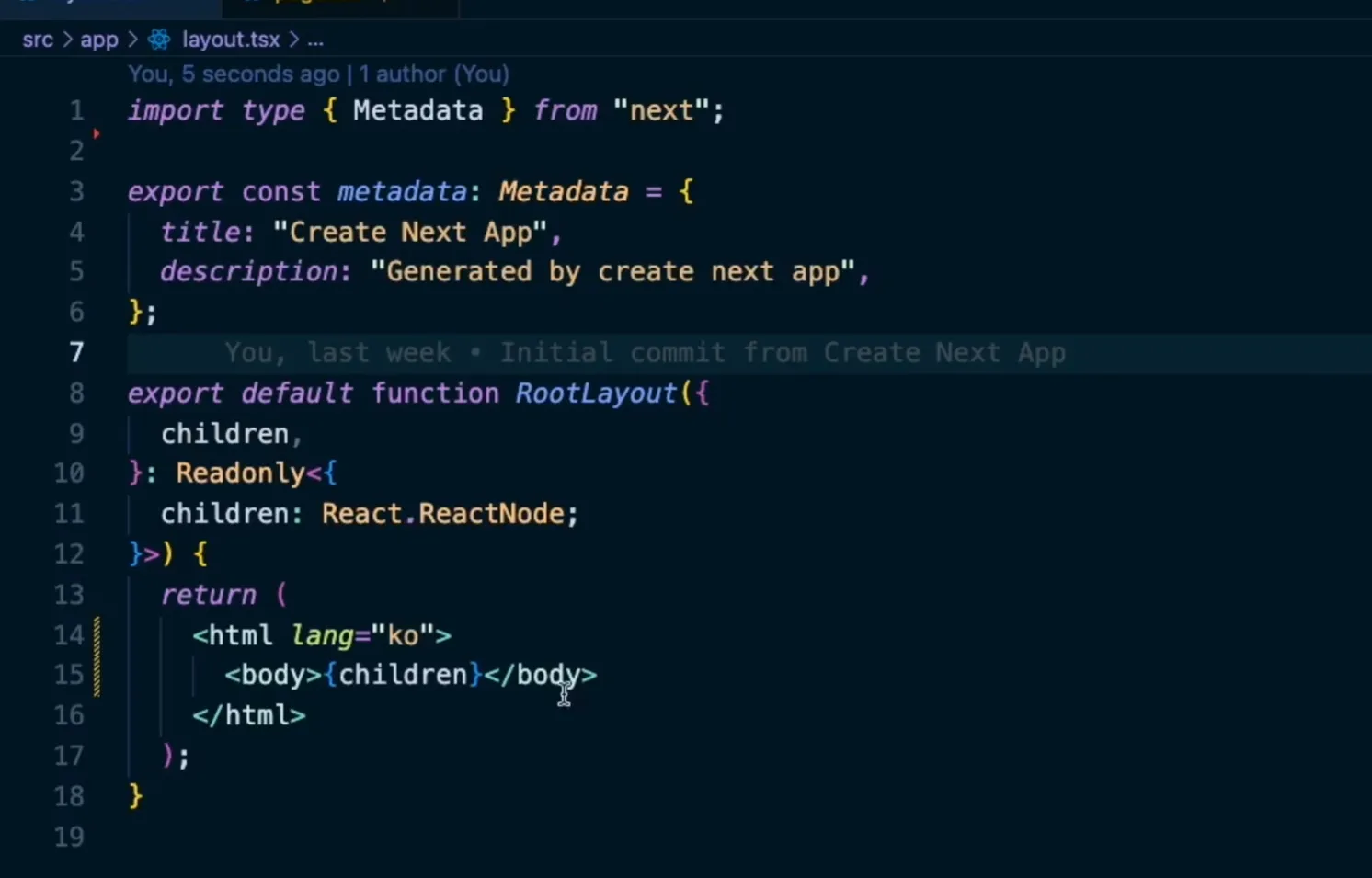The image size is (1372, 878).
Task: Click the React file icon in the breadcrumb
Action: click(159, 40)
